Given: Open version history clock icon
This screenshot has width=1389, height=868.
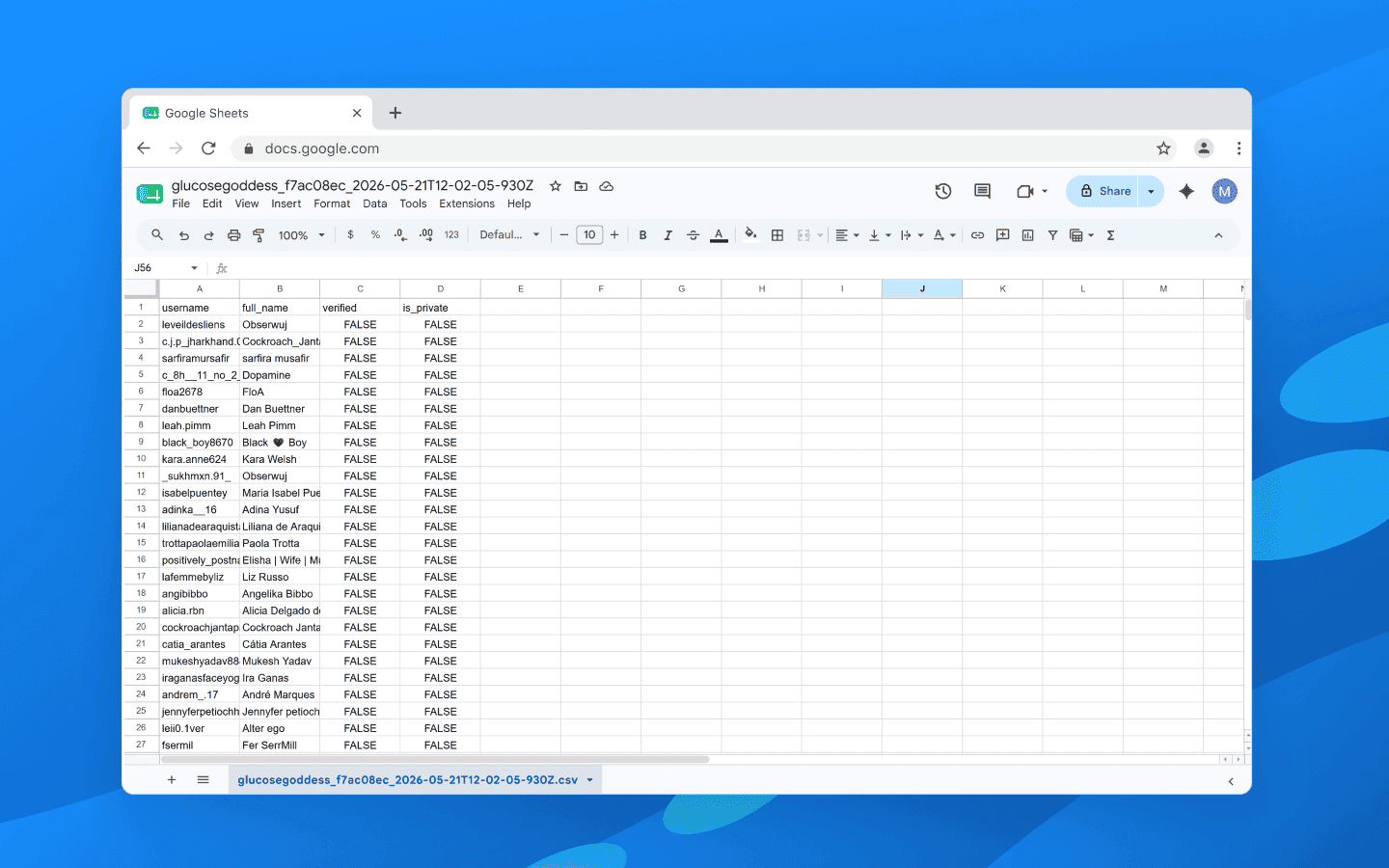Looking at the screenshot, I should (x=943, y=191).
